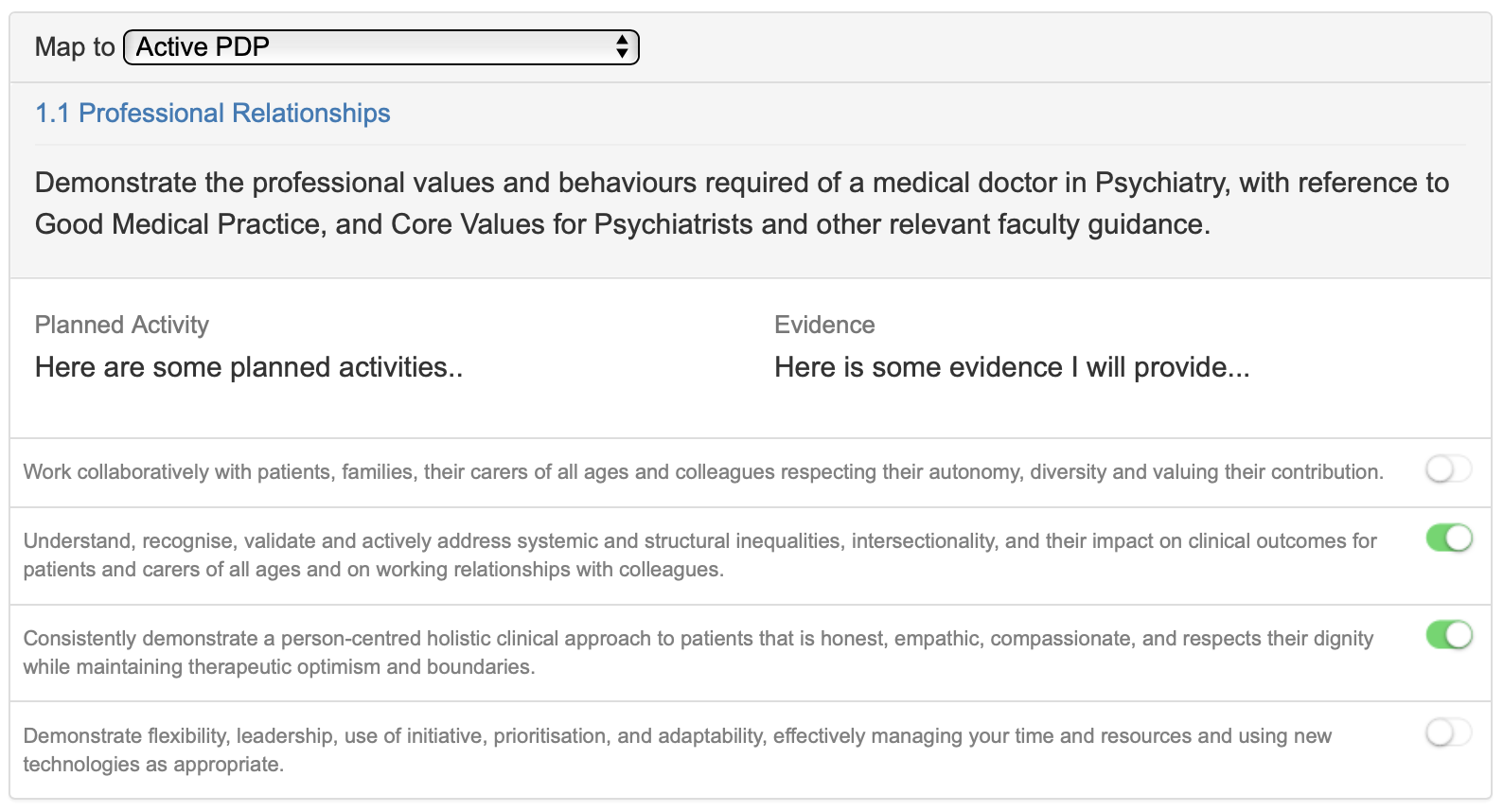The image size is (1503, 812).
Task: Click the Planned Activity label
Action: click(122, 325)
